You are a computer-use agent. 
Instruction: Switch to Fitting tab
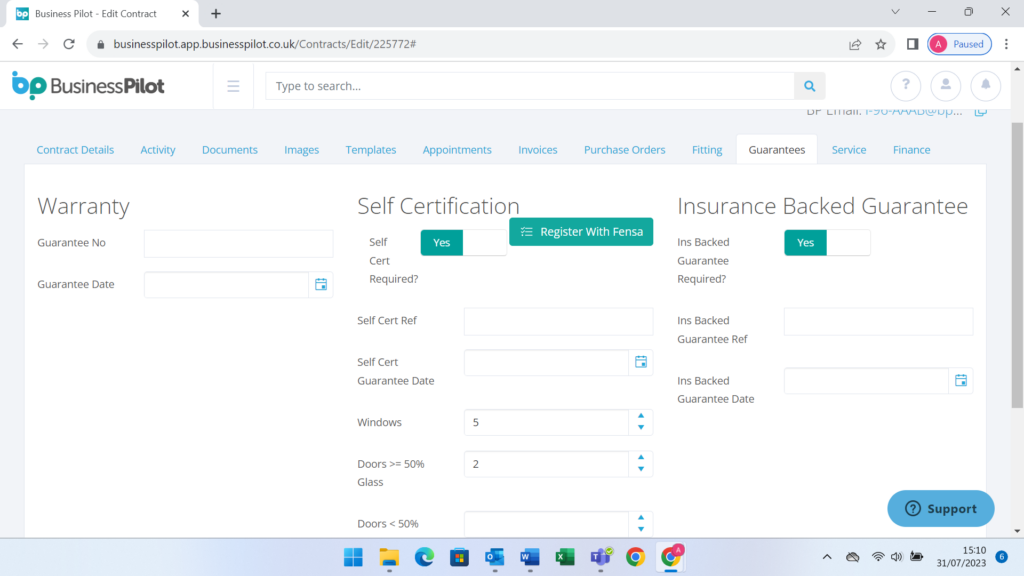tap(707, 150)
